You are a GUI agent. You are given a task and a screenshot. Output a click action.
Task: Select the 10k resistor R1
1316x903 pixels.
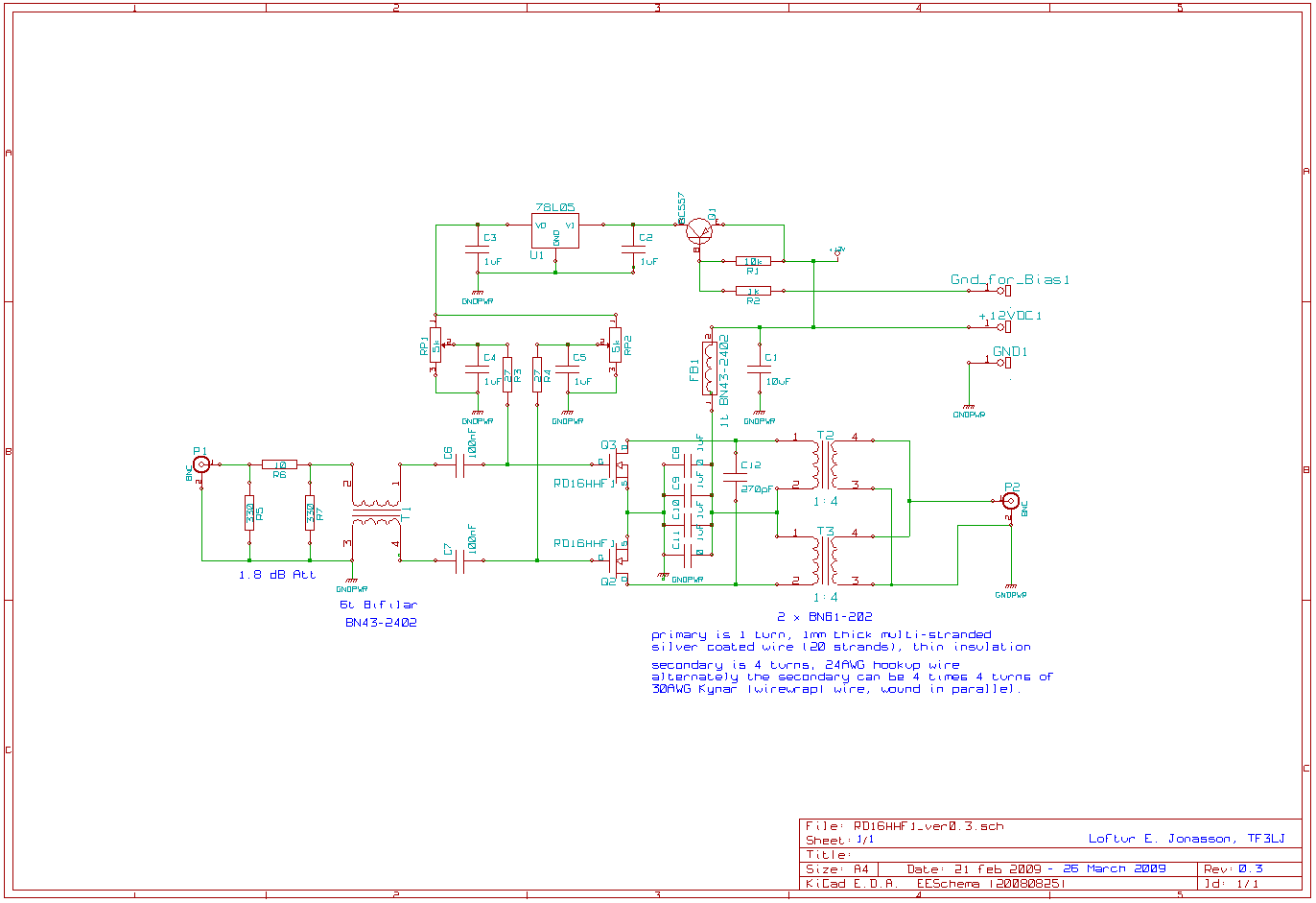click(753, 261)
